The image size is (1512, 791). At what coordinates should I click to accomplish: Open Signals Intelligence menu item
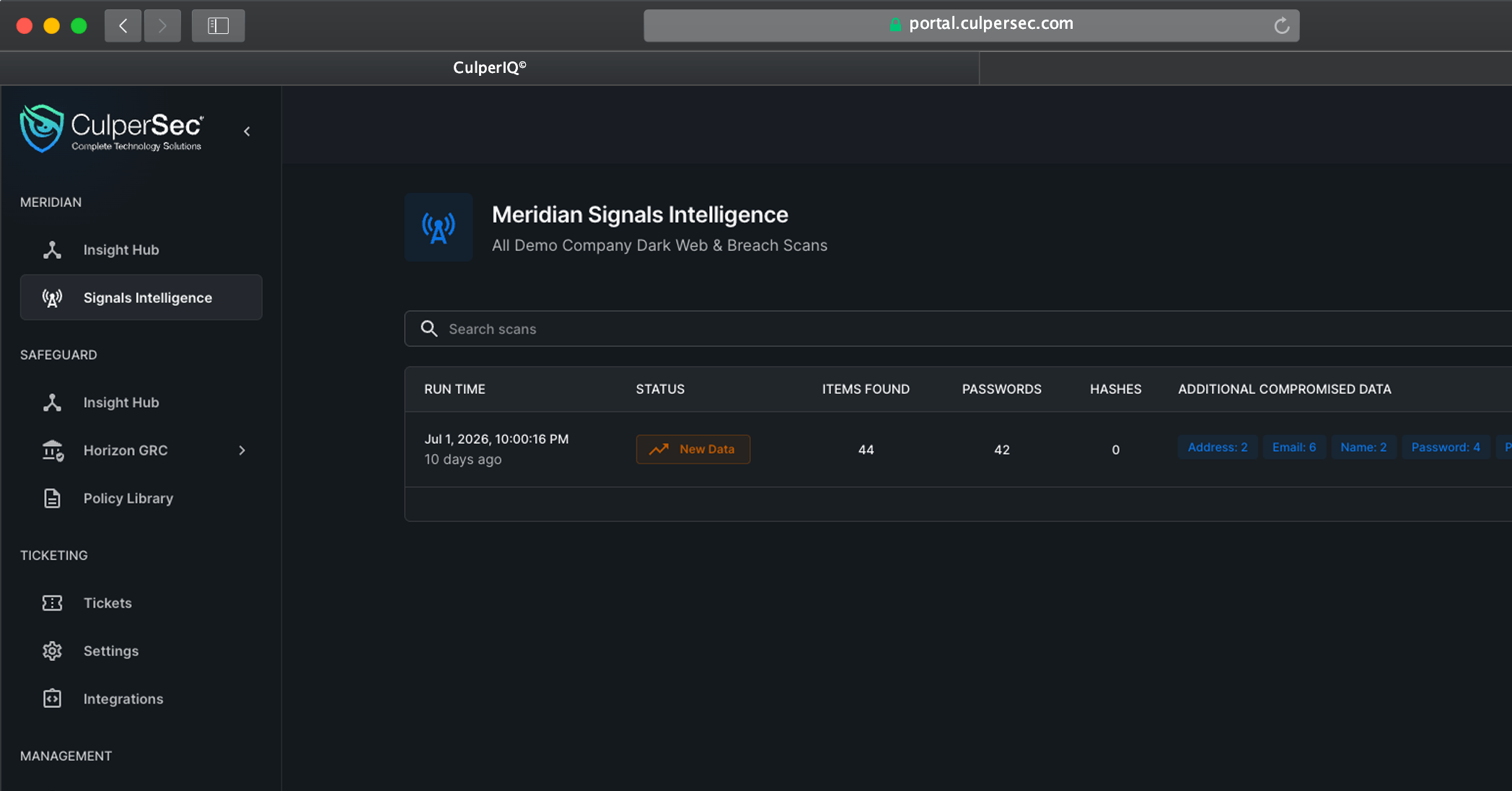(x=141, y=297)
